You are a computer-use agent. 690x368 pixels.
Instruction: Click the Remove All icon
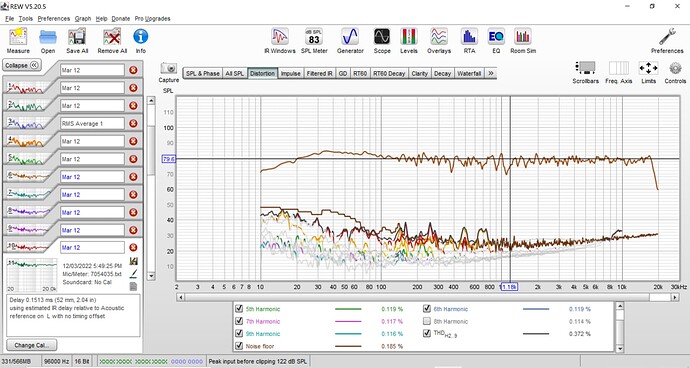pos(112,37)
